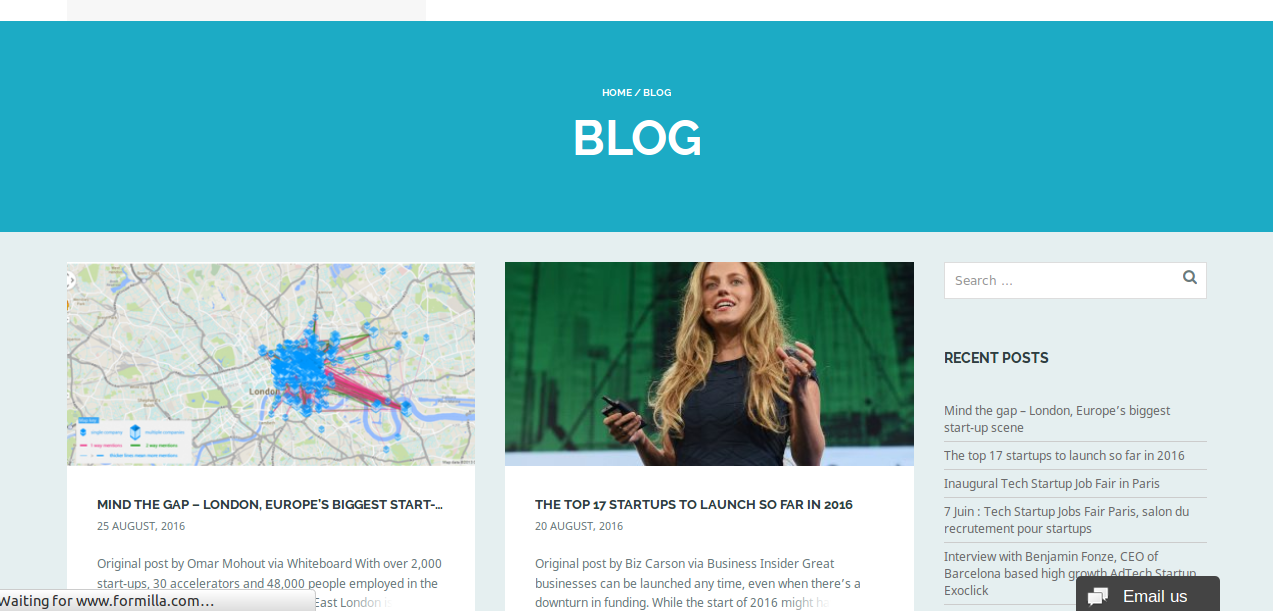
Task: Click the Email us button
Action: [1148, 594]
